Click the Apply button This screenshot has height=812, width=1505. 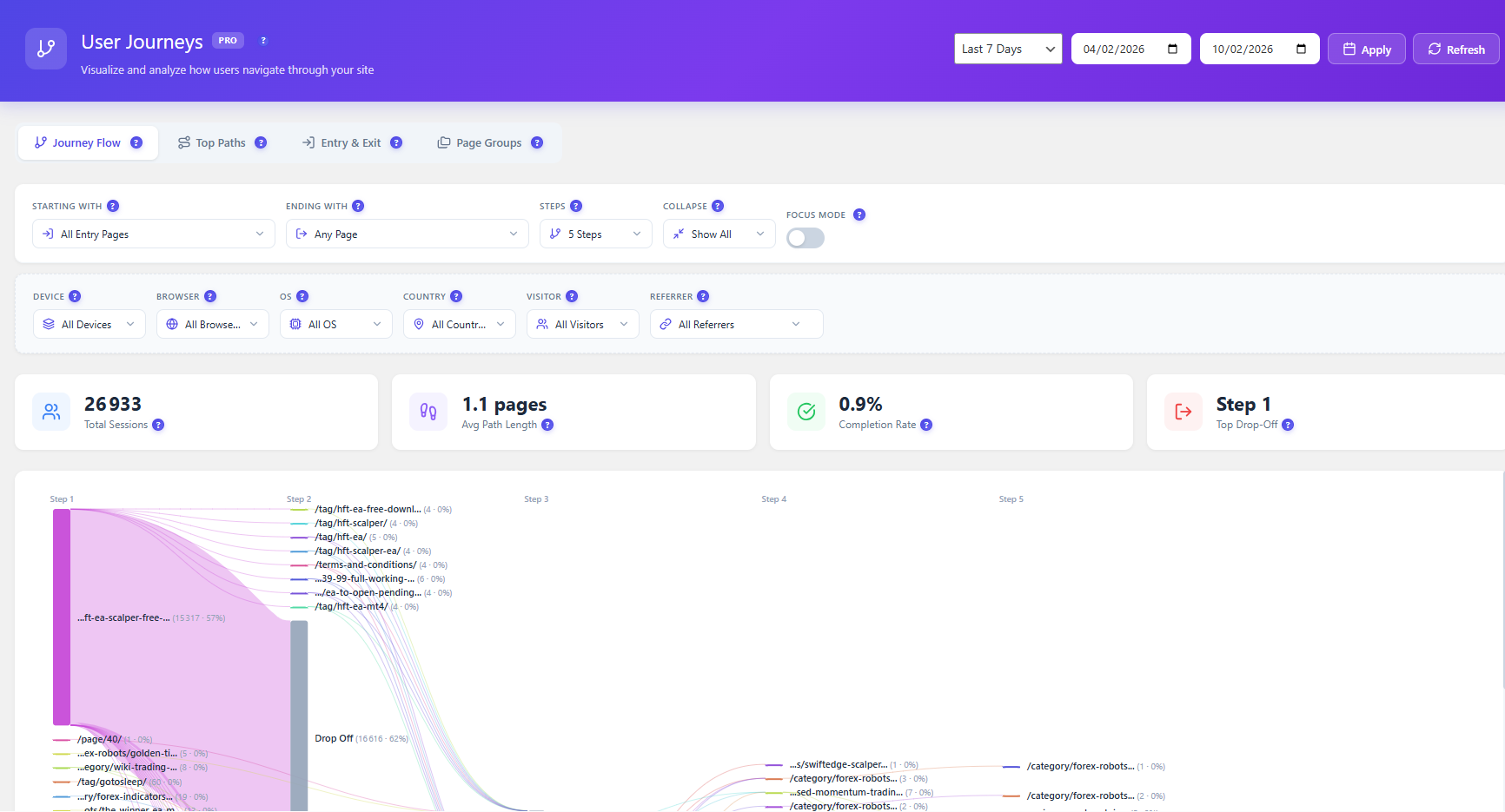click(x=1366, y=49)
